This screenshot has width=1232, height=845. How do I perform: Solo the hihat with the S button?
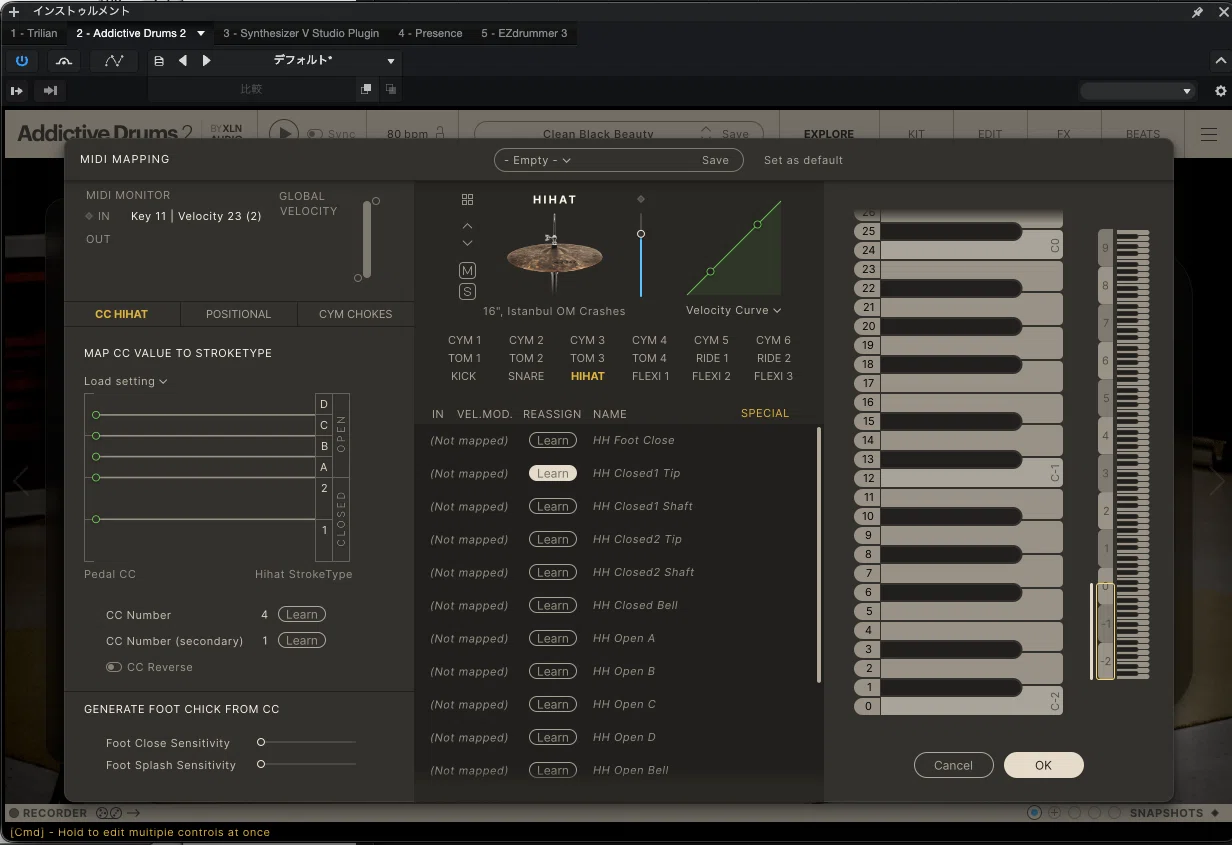(x=467, y=292)
